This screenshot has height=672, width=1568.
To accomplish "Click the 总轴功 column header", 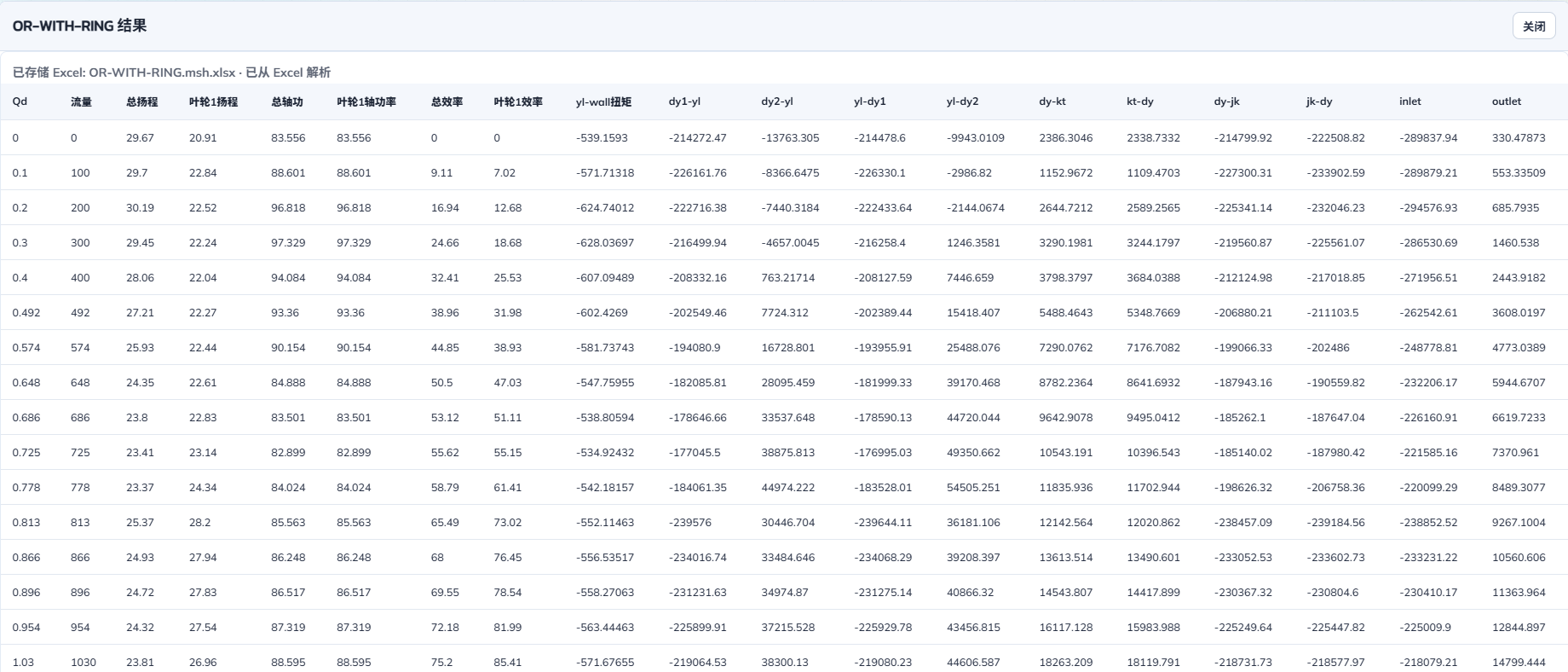I will point(287,101).
